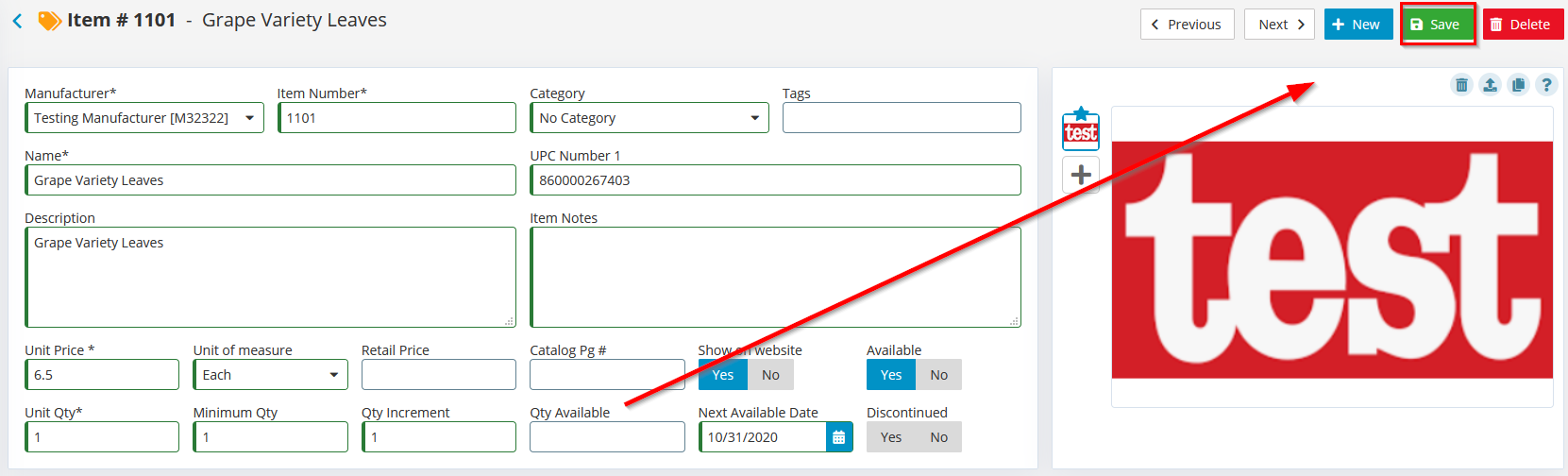Image resolution: width=1568 pixels, height=476 pixels.
Task: Click the red Delete button
Action: point(1523,25)
